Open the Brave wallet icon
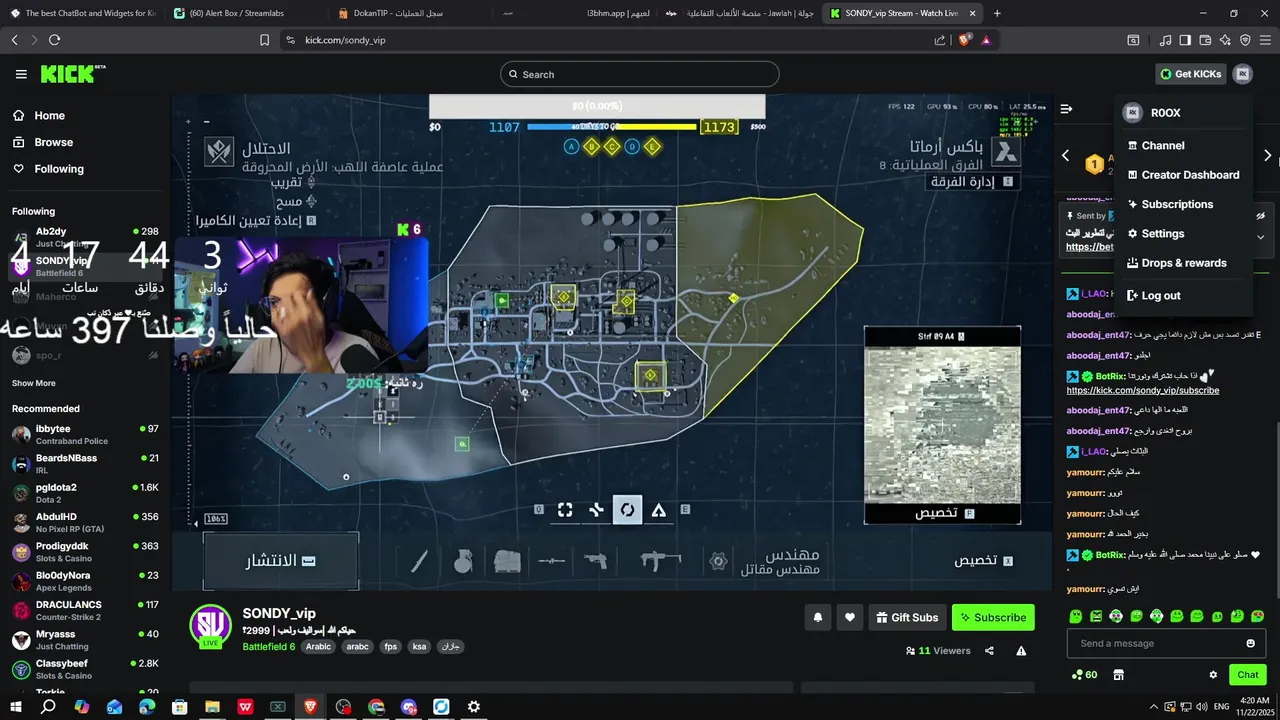Viewport: 1280px width, 720px height. coord(1205,40)
